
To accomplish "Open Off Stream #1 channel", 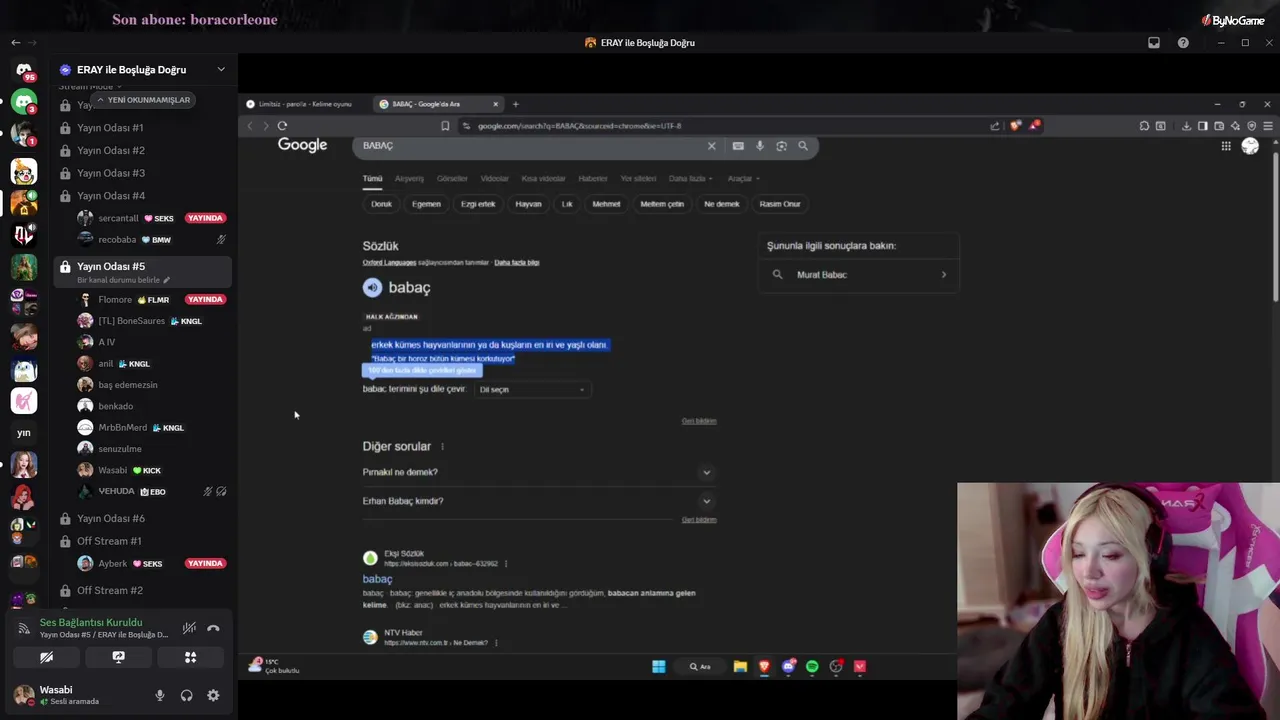I will point(109,541).
